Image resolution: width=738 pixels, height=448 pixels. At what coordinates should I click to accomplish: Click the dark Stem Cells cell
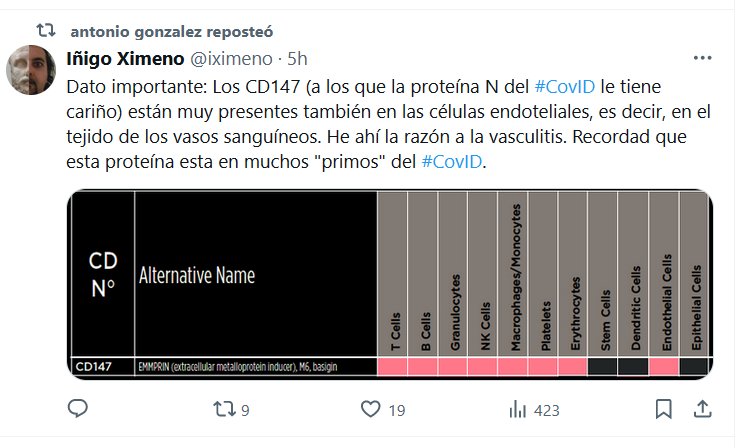click(x=603, y=367)
